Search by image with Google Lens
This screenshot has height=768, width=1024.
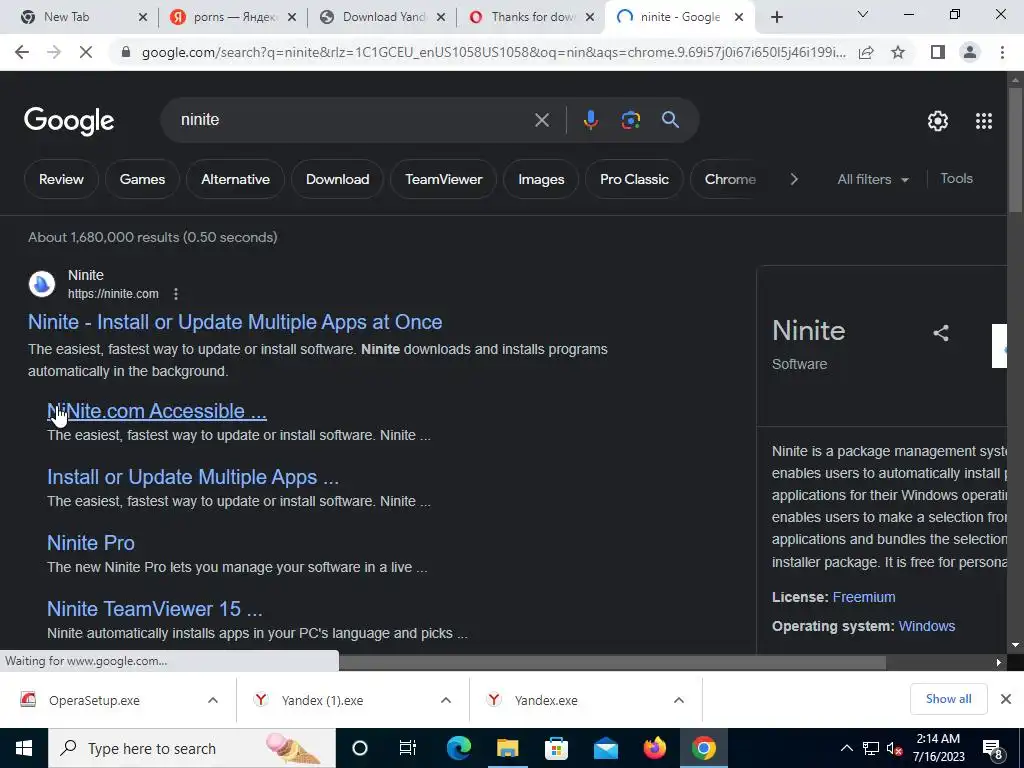coord(630,120)
